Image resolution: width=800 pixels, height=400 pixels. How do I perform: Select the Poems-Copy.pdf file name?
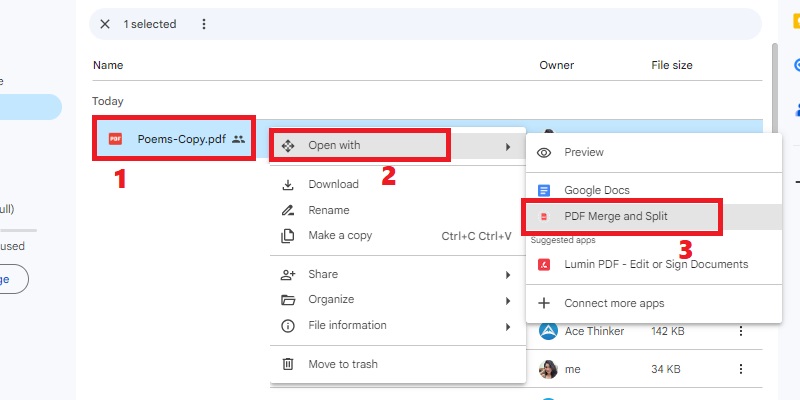point(182,139)
